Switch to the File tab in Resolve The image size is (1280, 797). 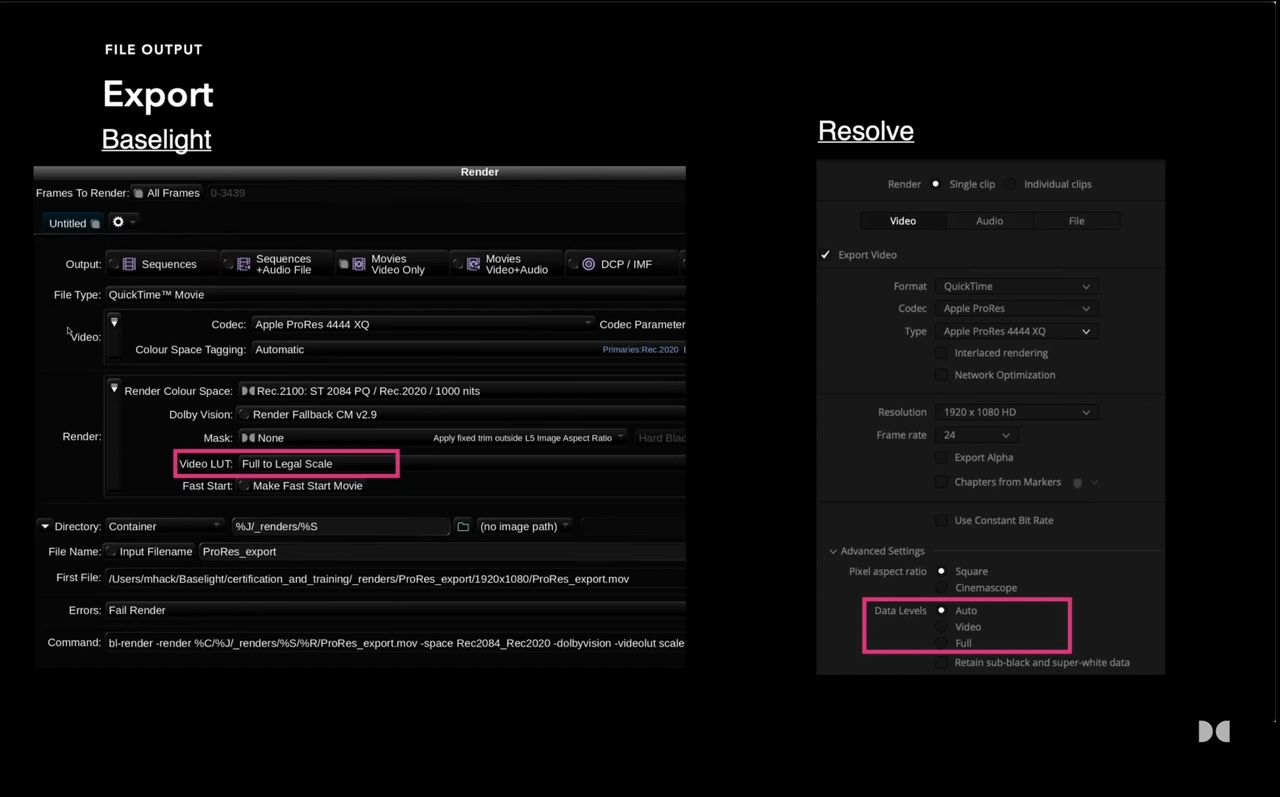pyautogui.click(x=1076, y=221)
